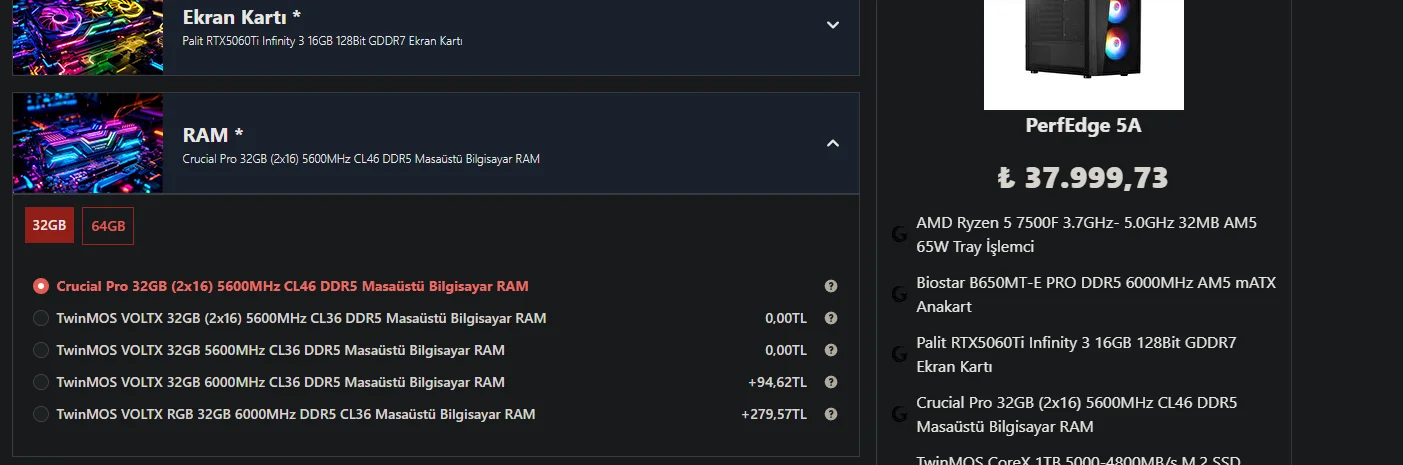Viewport: 1403px width, 465px height.
Task: Click the RAM section header title
Action: [x=213, y=135]
